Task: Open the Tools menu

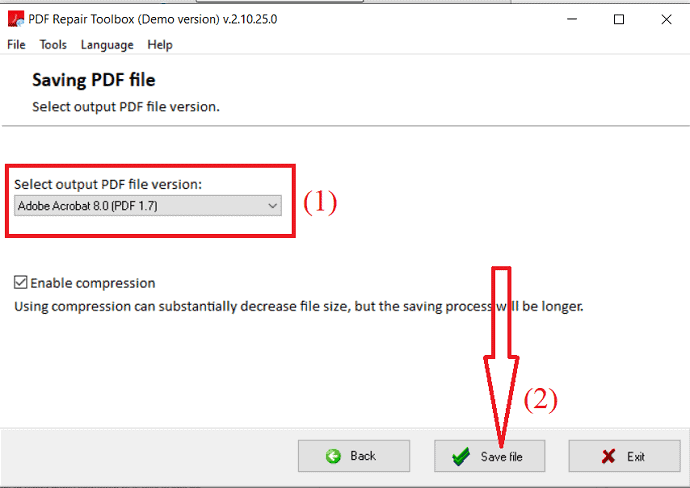Action: click(53, 44)
